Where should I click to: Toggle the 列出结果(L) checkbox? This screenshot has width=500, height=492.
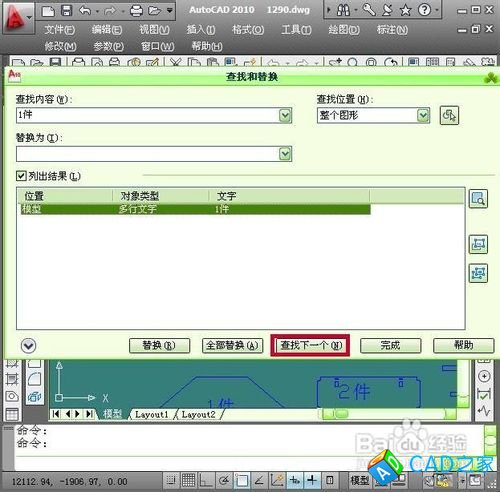[21, 176]
